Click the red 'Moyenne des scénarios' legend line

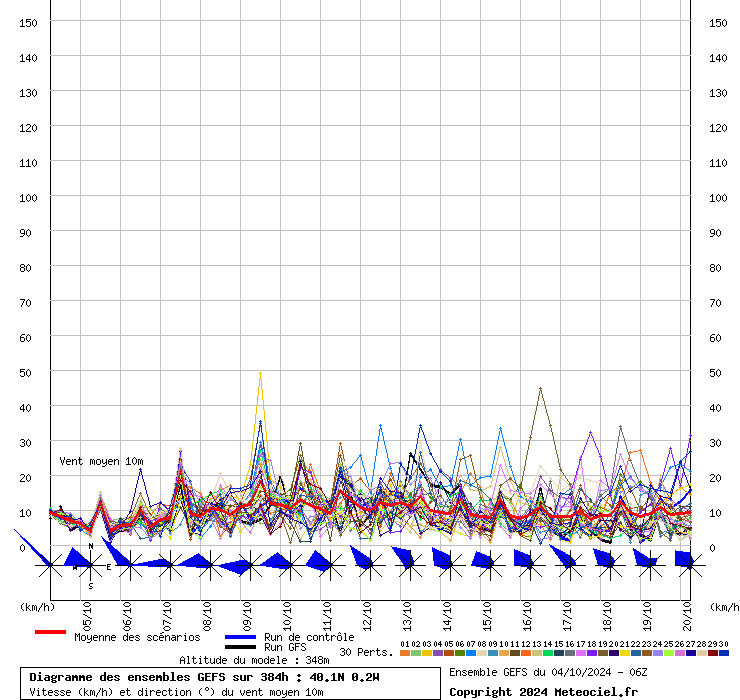point(50,632)
